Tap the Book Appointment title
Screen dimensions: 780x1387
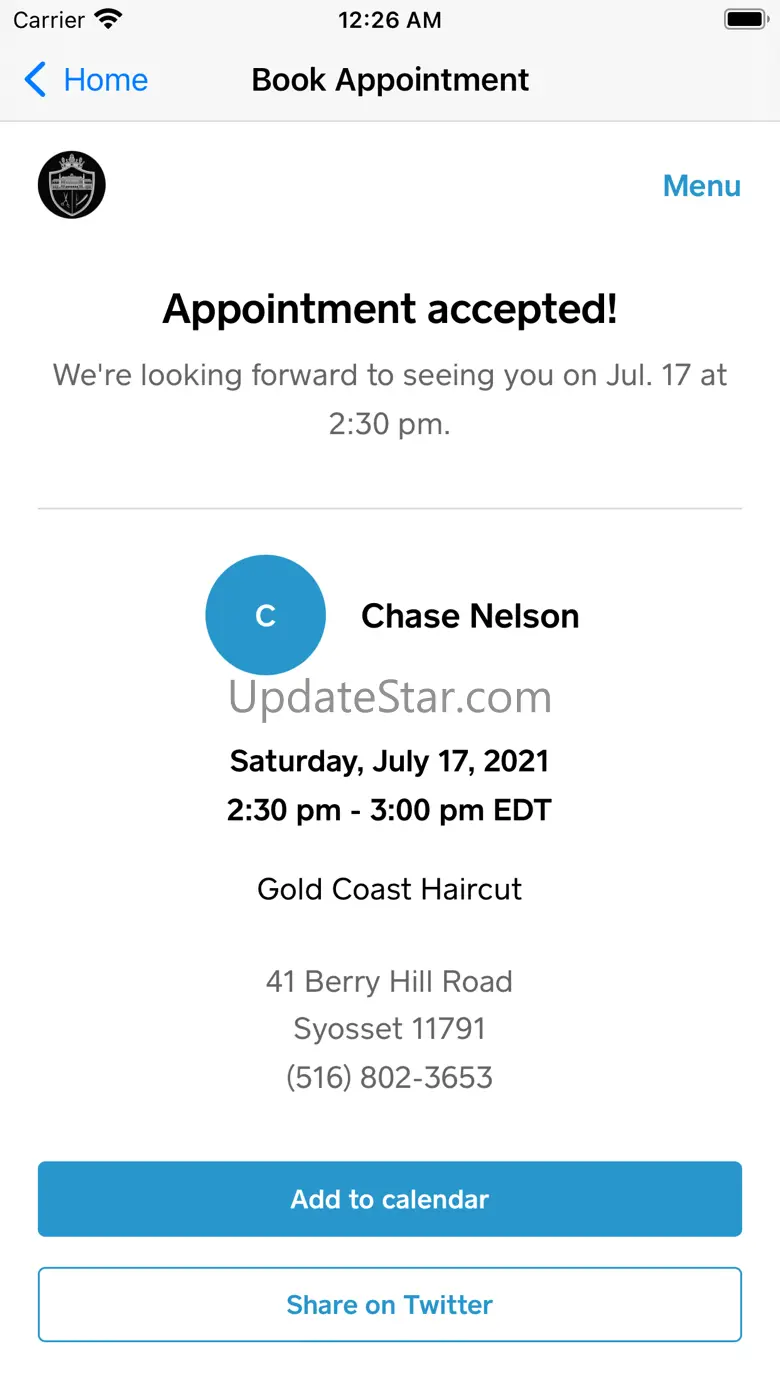coord(390,80)
